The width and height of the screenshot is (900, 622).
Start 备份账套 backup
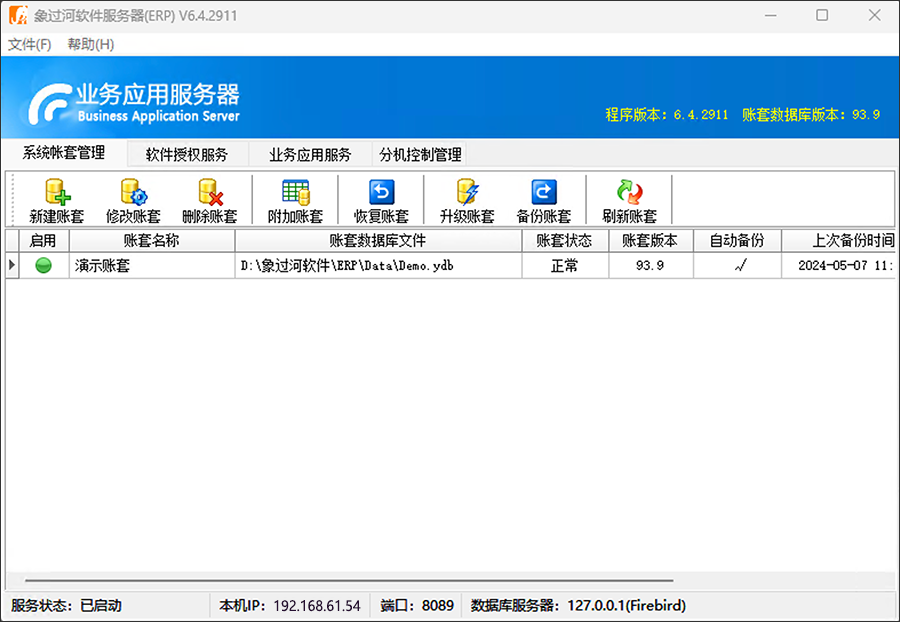coord(544,200)
